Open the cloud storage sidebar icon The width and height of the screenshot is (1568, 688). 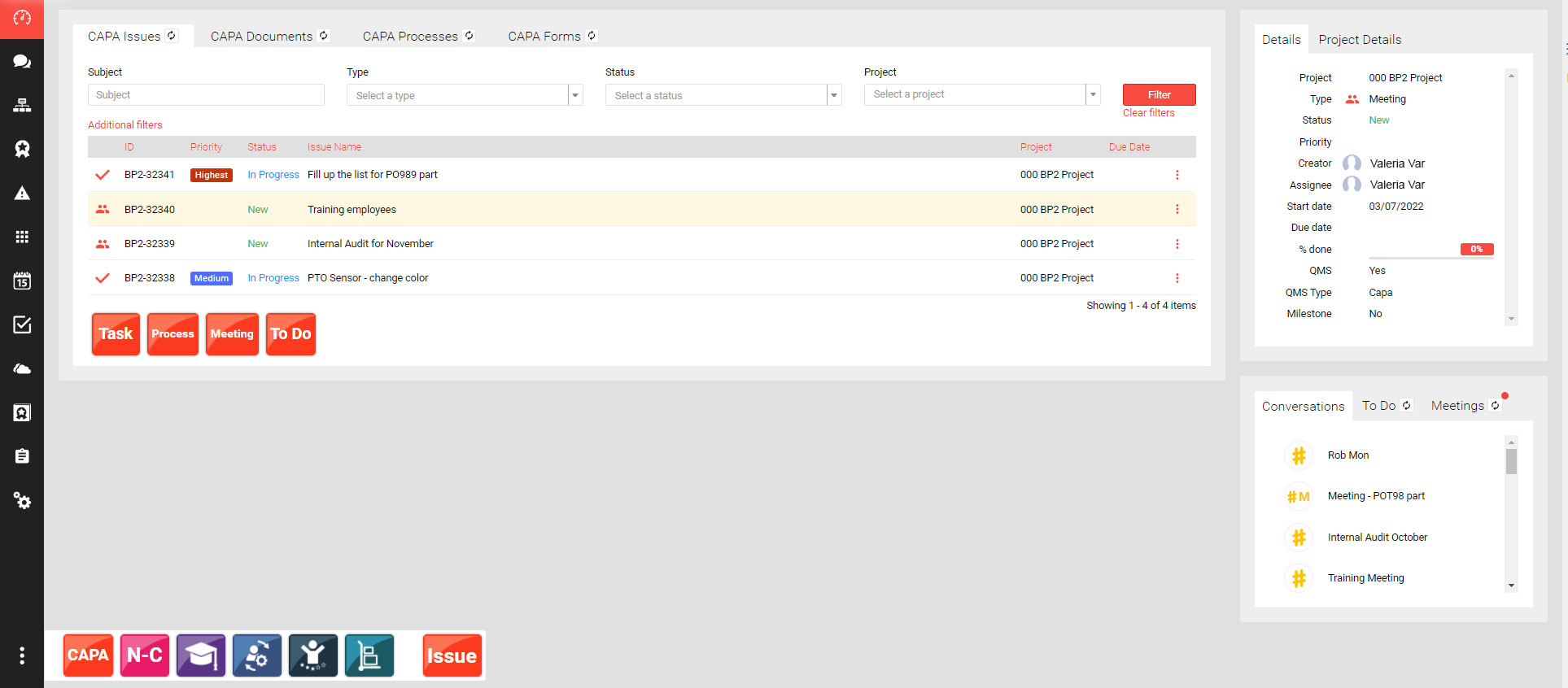tap(22, 369)
